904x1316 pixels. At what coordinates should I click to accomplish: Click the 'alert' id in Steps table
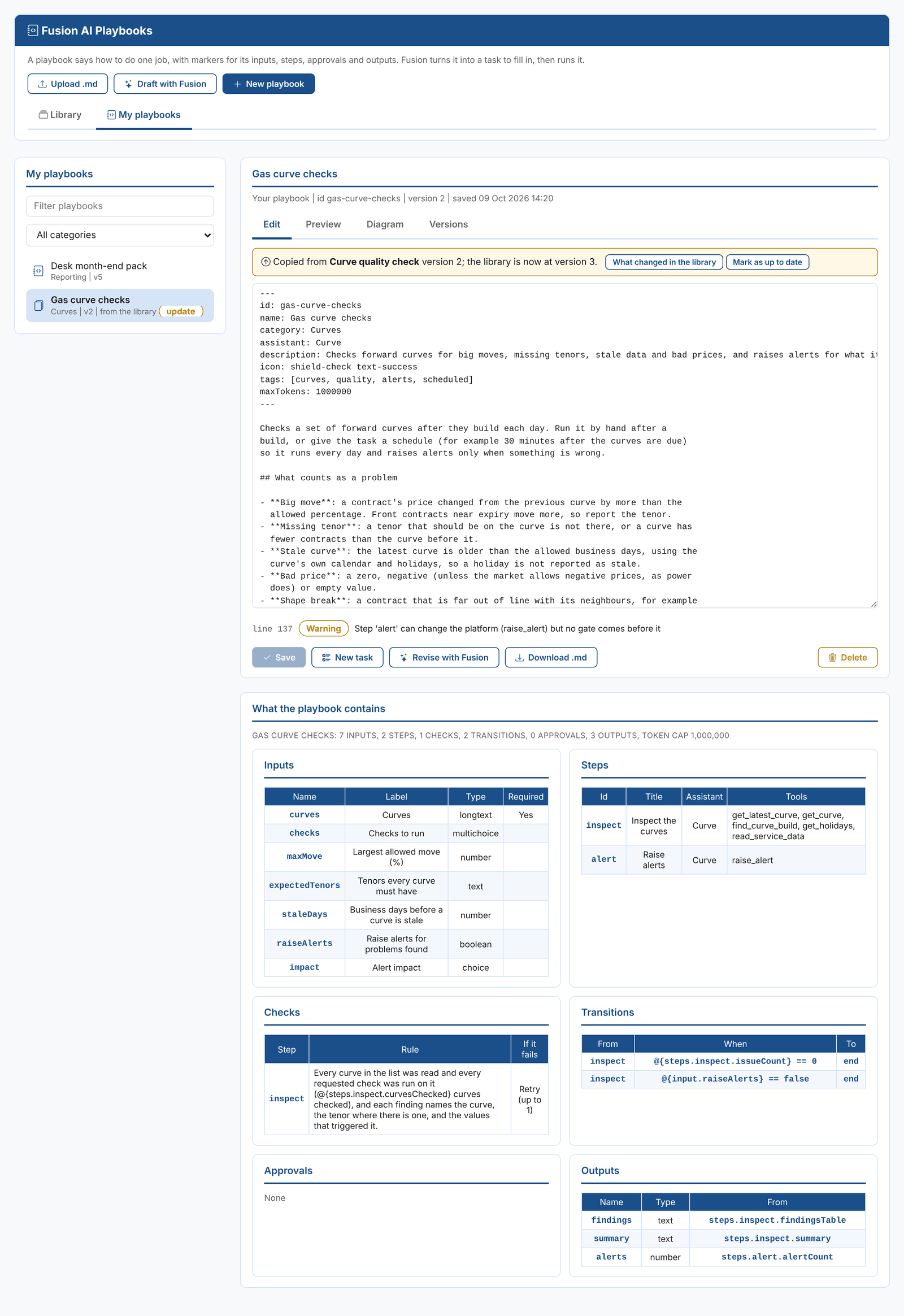(x=603, y=859)
